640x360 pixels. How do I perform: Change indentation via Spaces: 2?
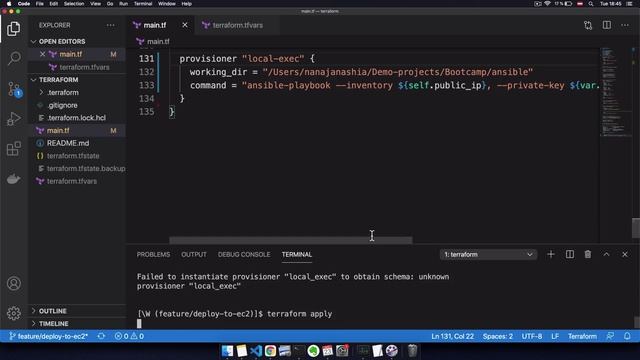click(x=498, y=336)
